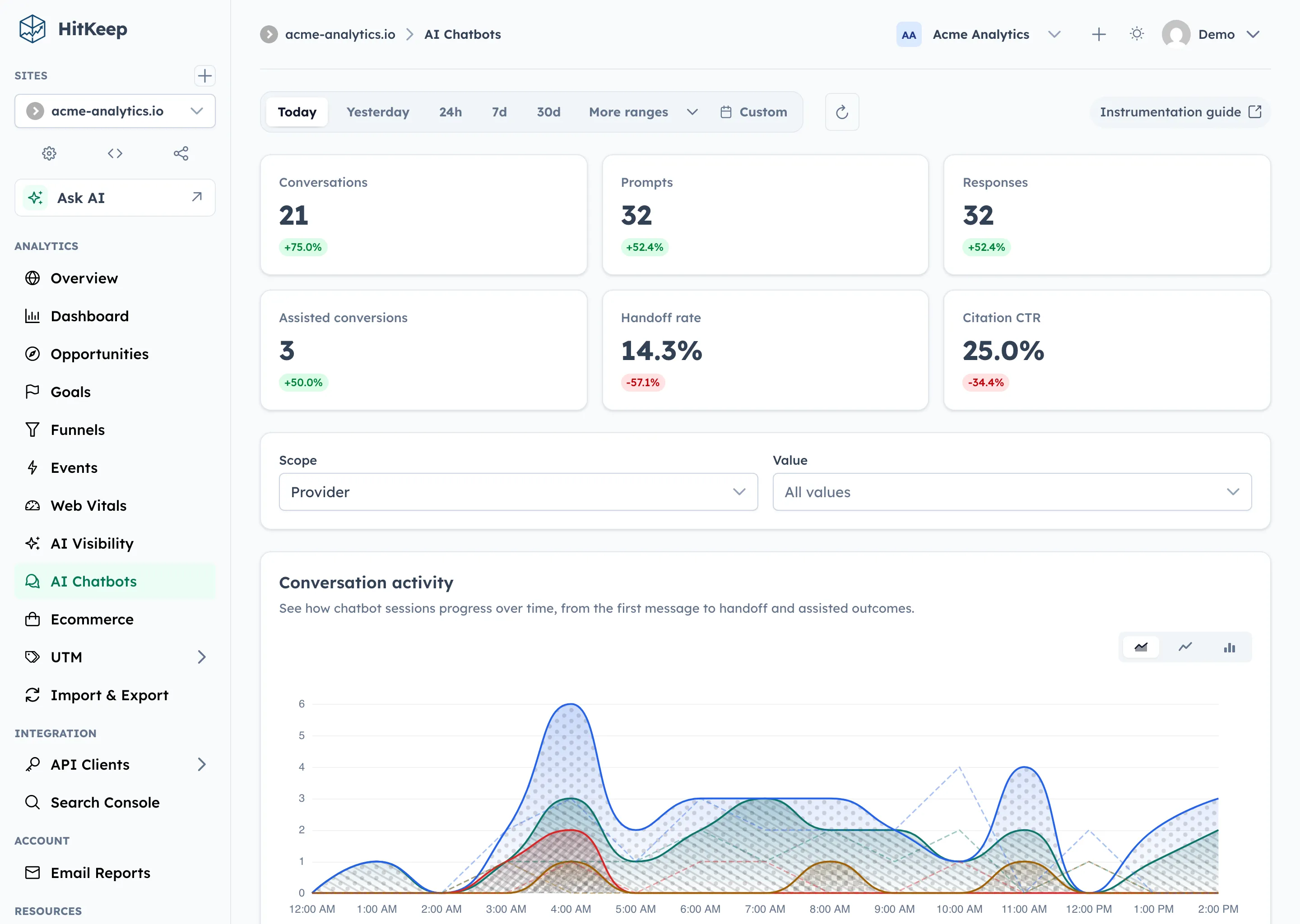
Task: Click the Conversations metric card
Action: click(x=423, y=215)
